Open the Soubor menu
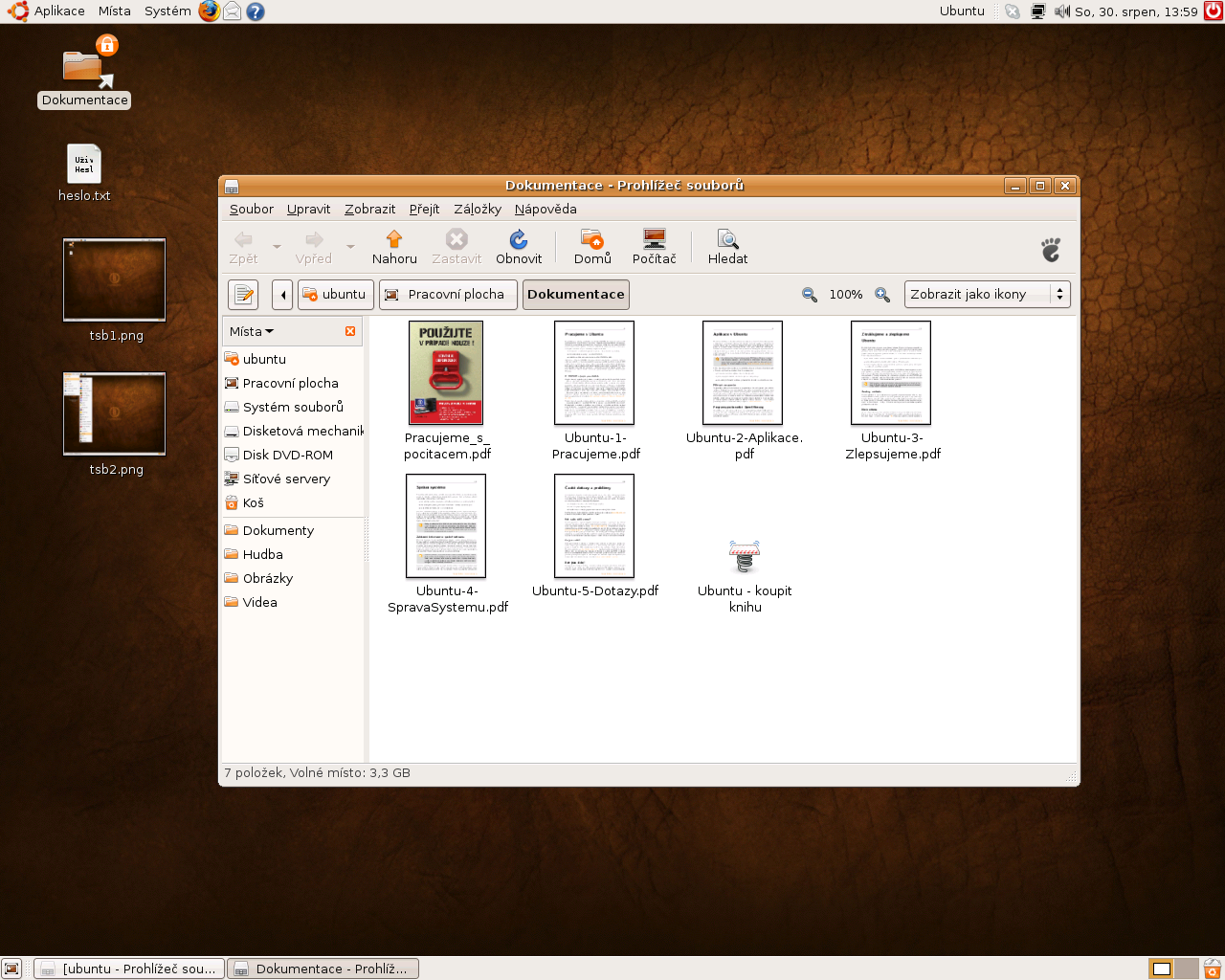 point(252,210)
